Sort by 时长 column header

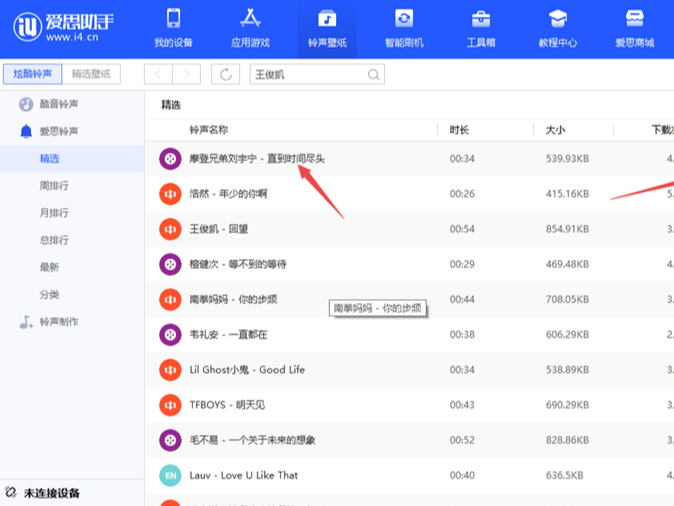pyautogui.click(x=459, y=130)
